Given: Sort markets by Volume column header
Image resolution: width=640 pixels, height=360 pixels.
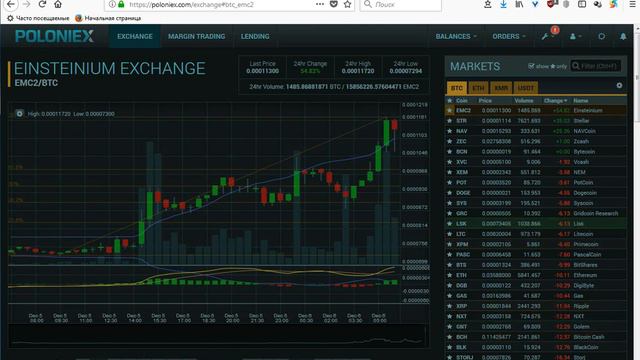Looking at the screenshot, I should click(x=524, y=100).
